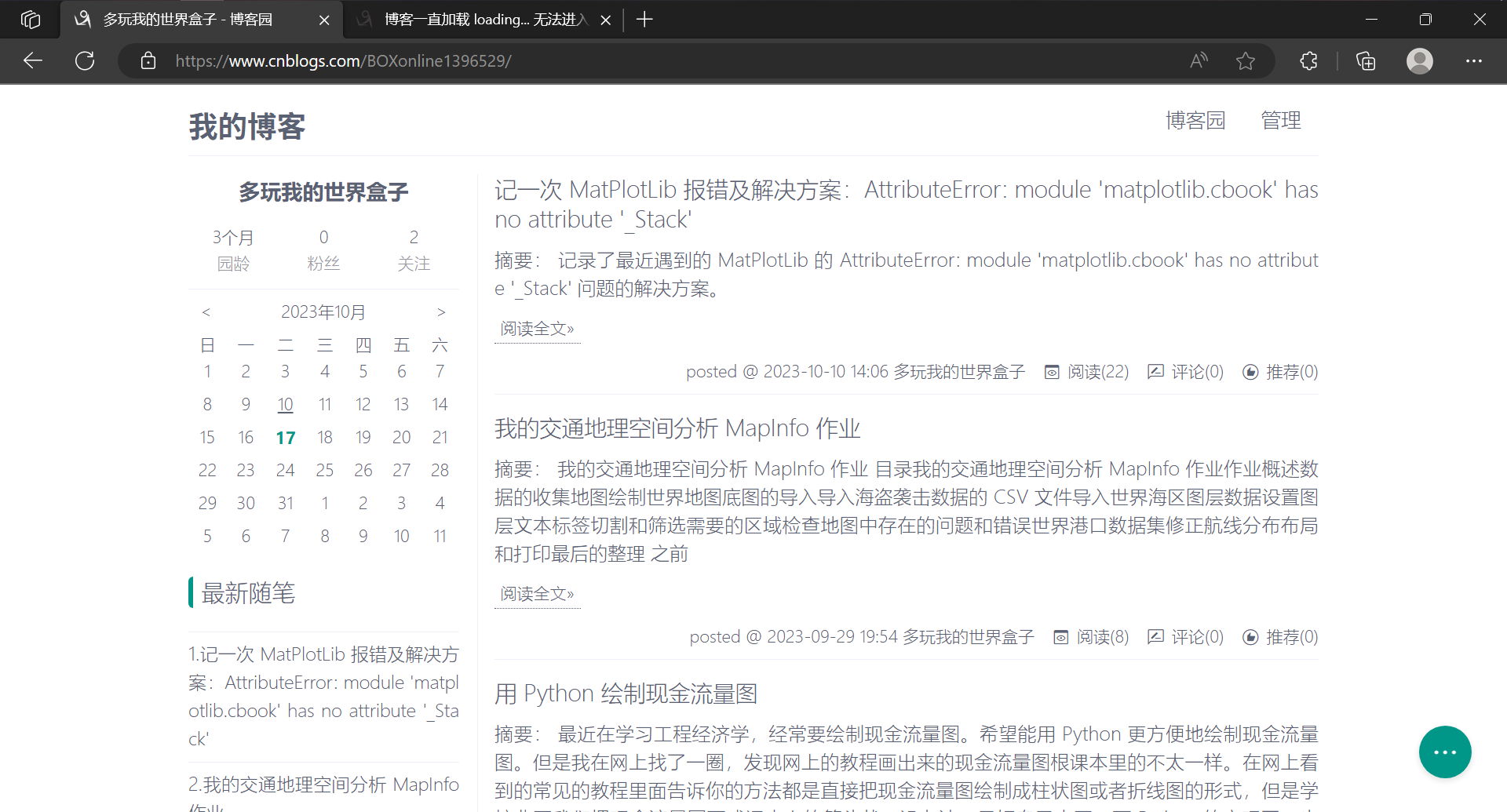Click 阅读(22) view count icon
This screenshot has height=812, width=1507.
(1052, 372)
